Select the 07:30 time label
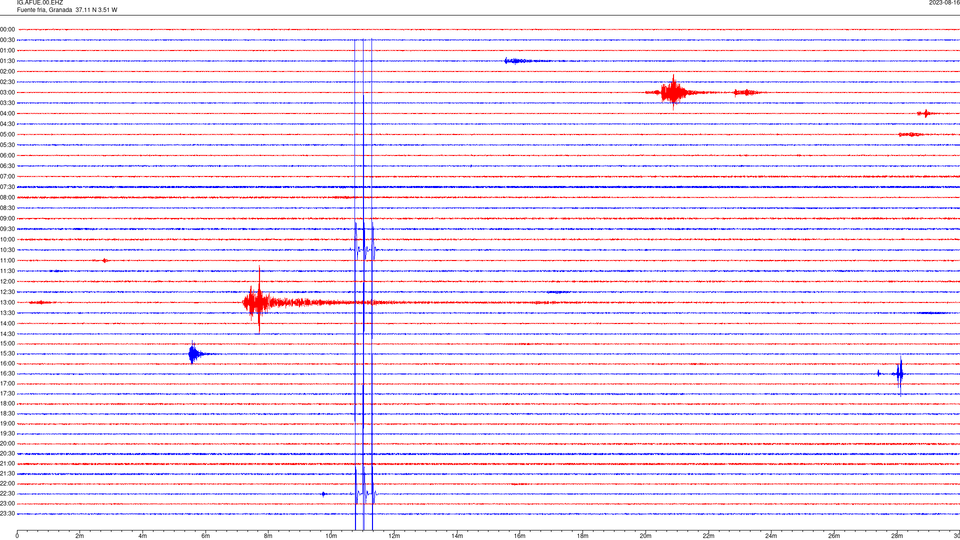The image size is (960, 540). [x=7, y=187]
